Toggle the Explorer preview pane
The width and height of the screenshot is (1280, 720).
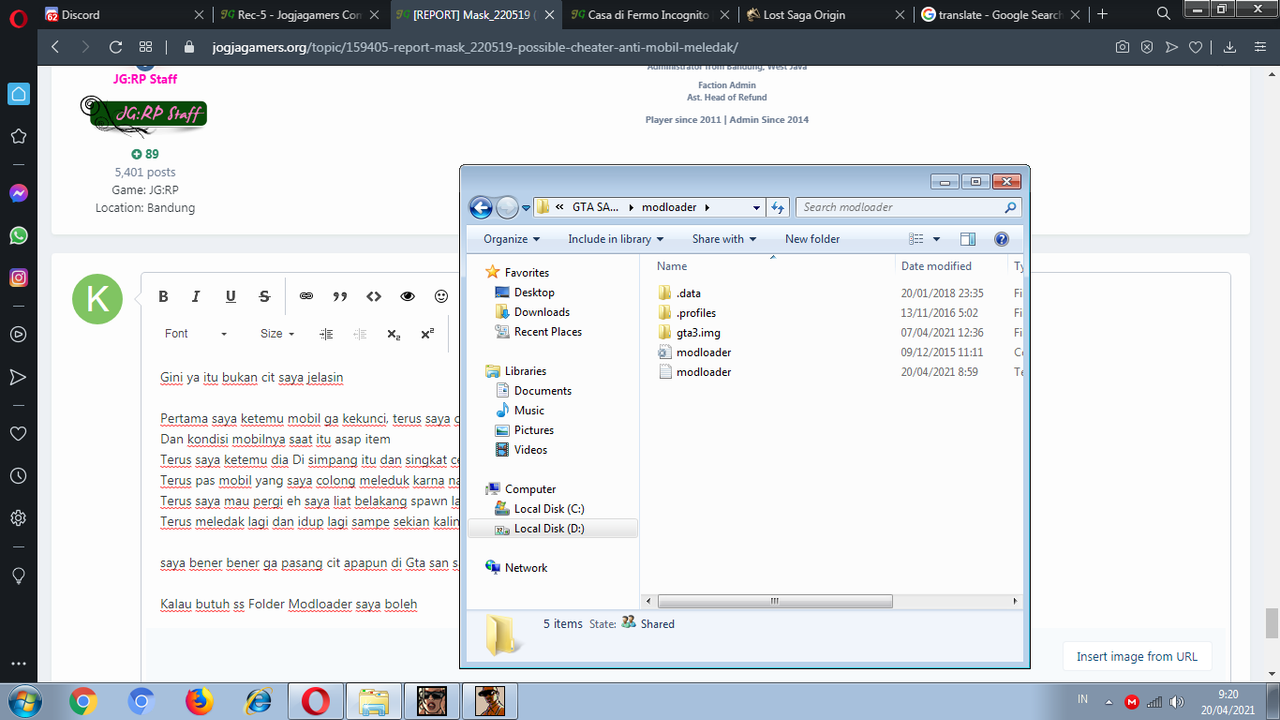click(967, 239)
